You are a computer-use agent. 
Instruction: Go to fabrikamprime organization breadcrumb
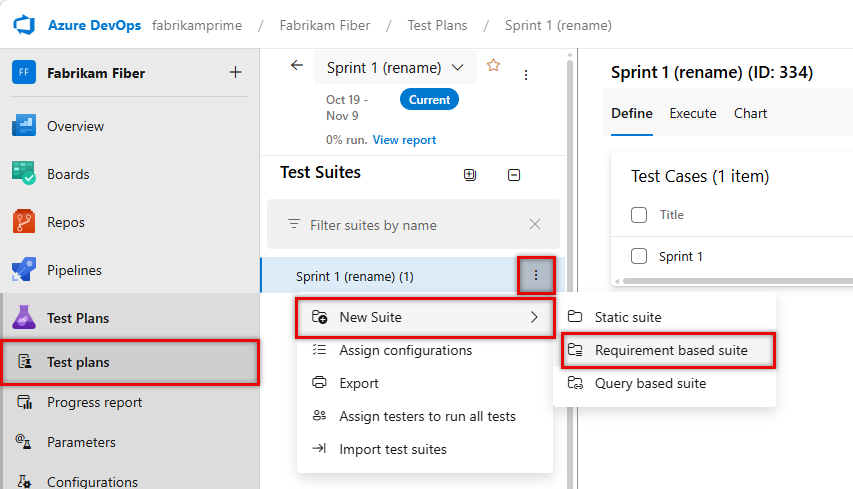[x=197, y=26]
